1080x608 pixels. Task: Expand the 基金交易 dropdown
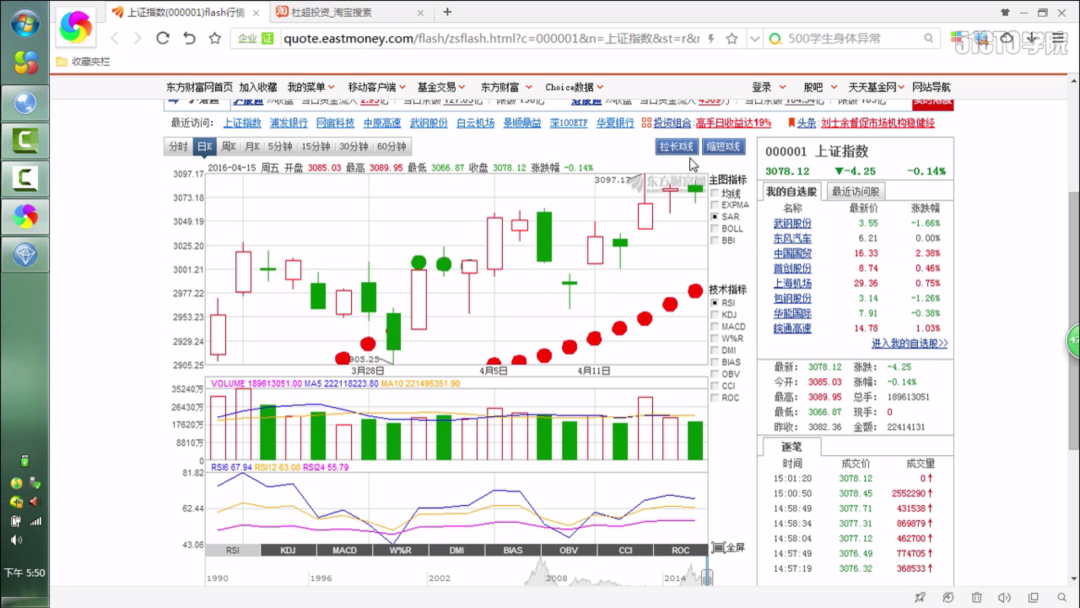coord(441,87)
